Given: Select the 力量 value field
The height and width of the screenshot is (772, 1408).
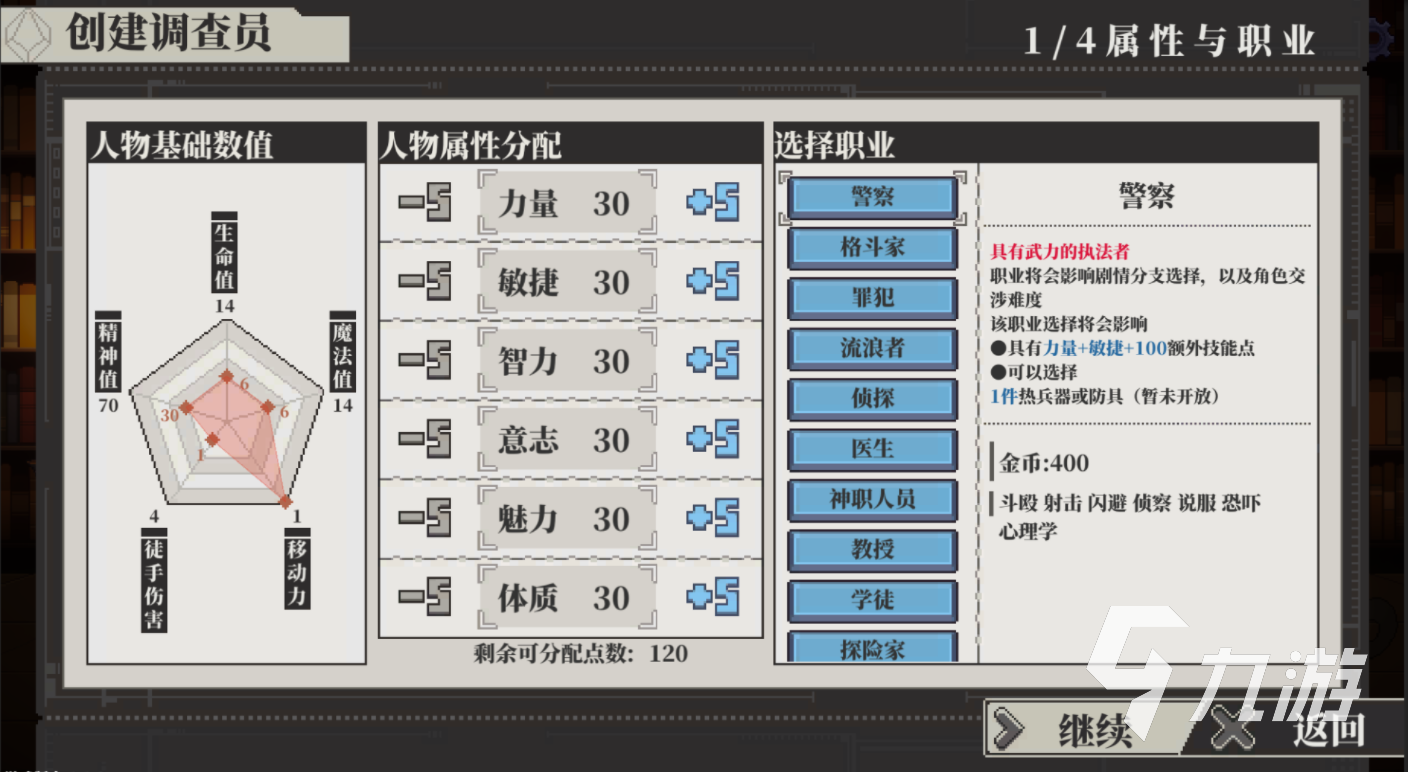Looking at the screenshot, I should 567,203.
